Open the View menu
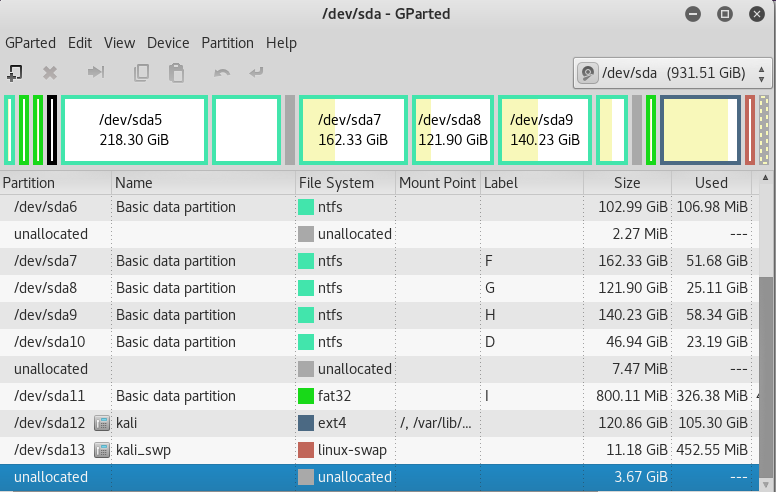Screen dimensions: 776x492 [119, 43]
